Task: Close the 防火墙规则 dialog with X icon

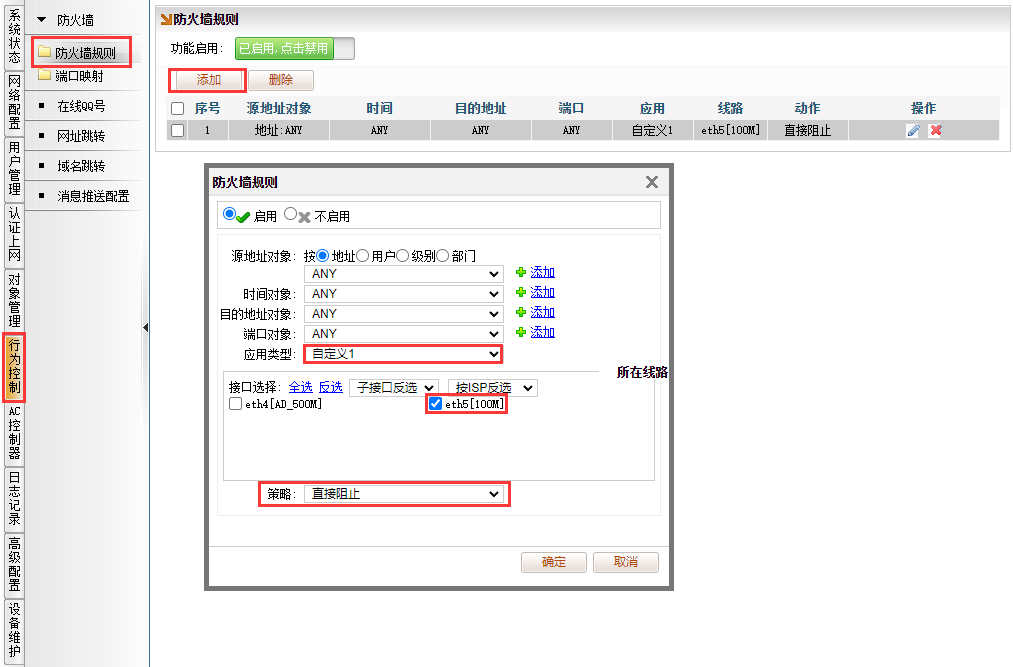Action: 652,182
